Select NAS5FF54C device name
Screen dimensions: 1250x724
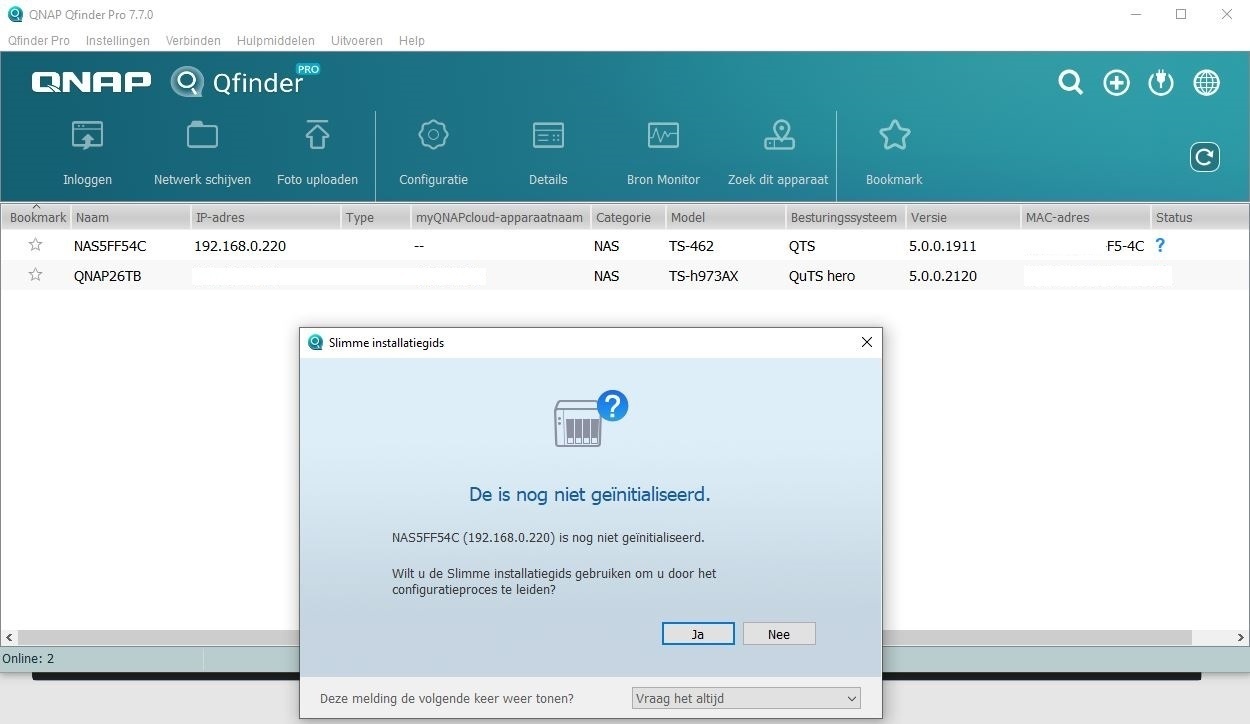coord(110,246)
